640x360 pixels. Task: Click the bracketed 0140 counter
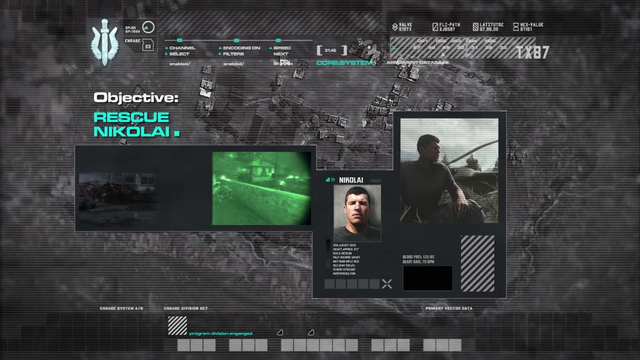[x=332, y=51]
